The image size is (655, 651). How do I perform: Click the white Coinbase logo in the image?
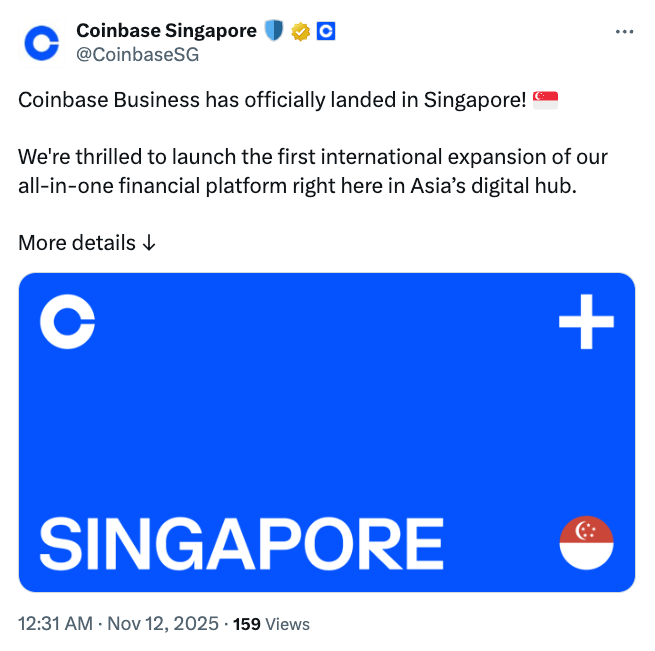click(68, 323)
